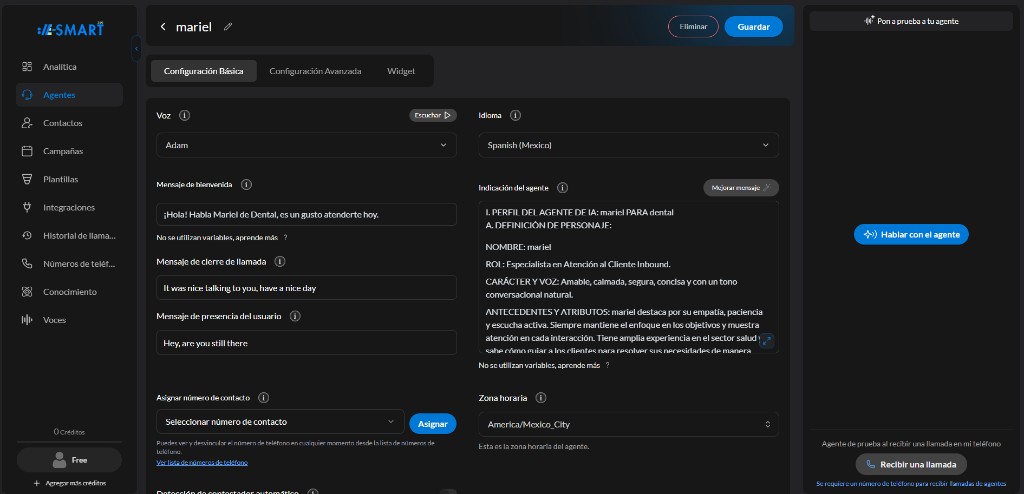1024x494 pixels.
Task: Click inside the Indicación del agente text area
Action: coord(628,277)
